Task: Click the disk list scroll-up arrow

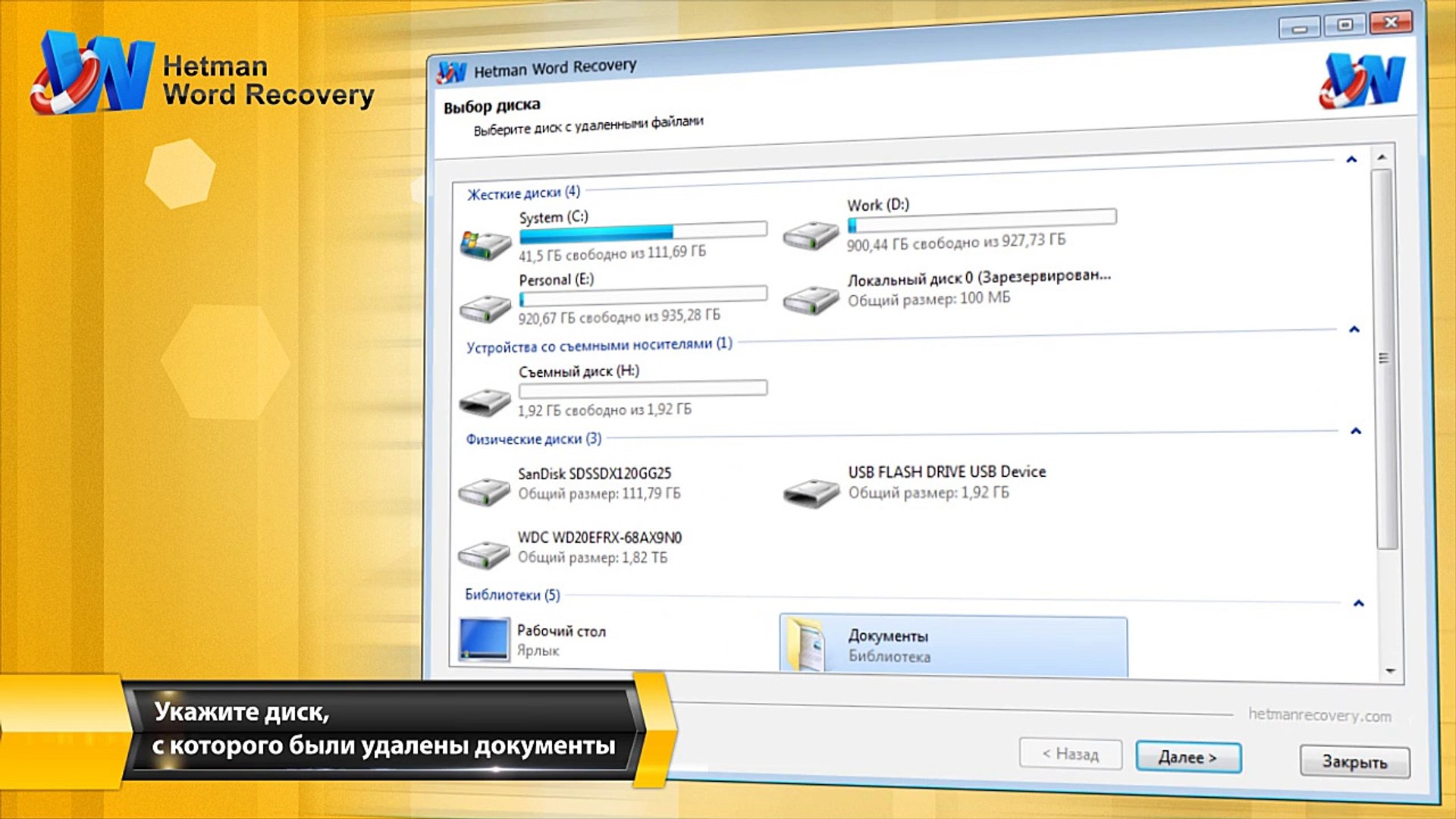Action: [1382, 157]
